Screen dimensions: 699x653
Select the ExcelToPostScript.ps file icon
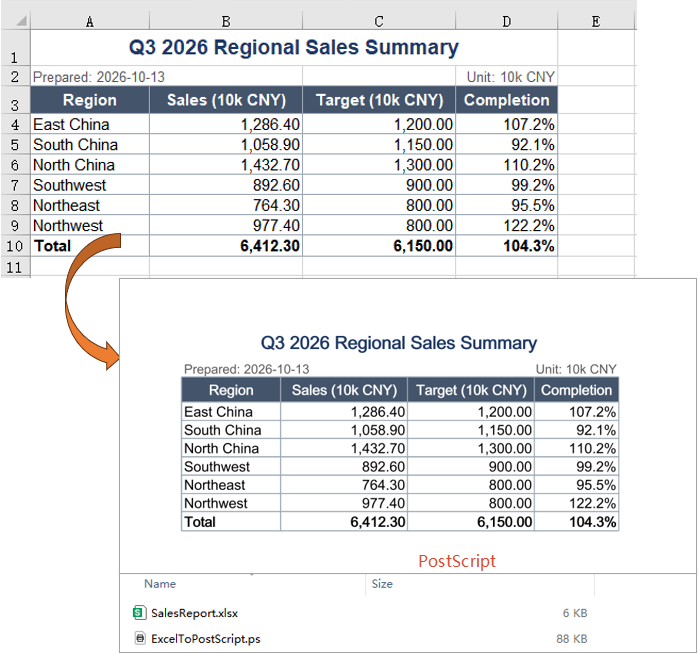tap(140, 638)
